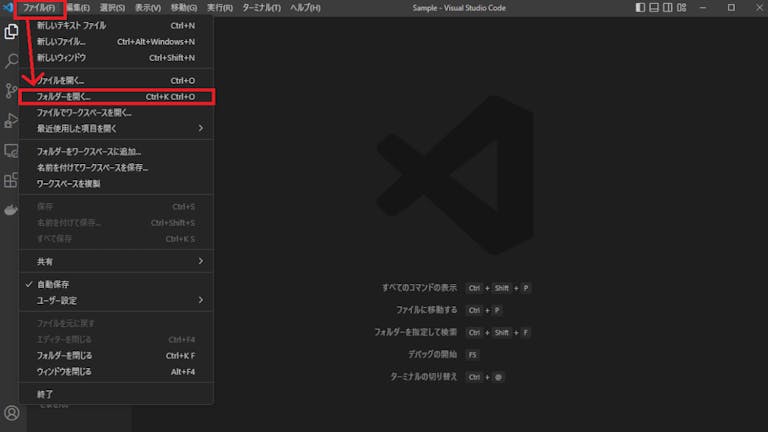
Task: Select フォルダーを閉じる menu entry
Action: pyautogui.click(x=116, y=356)
